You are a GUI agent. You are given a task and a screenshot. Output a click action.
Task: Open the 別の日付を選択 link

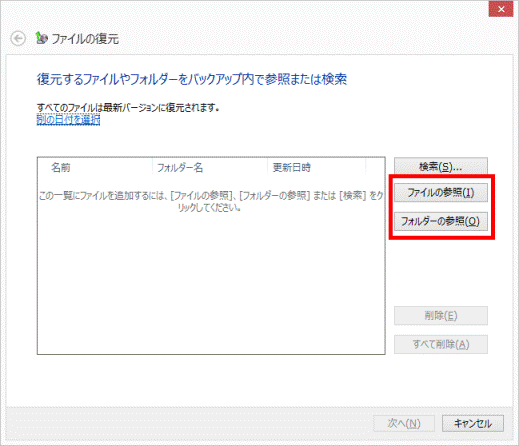coord(68,119)
